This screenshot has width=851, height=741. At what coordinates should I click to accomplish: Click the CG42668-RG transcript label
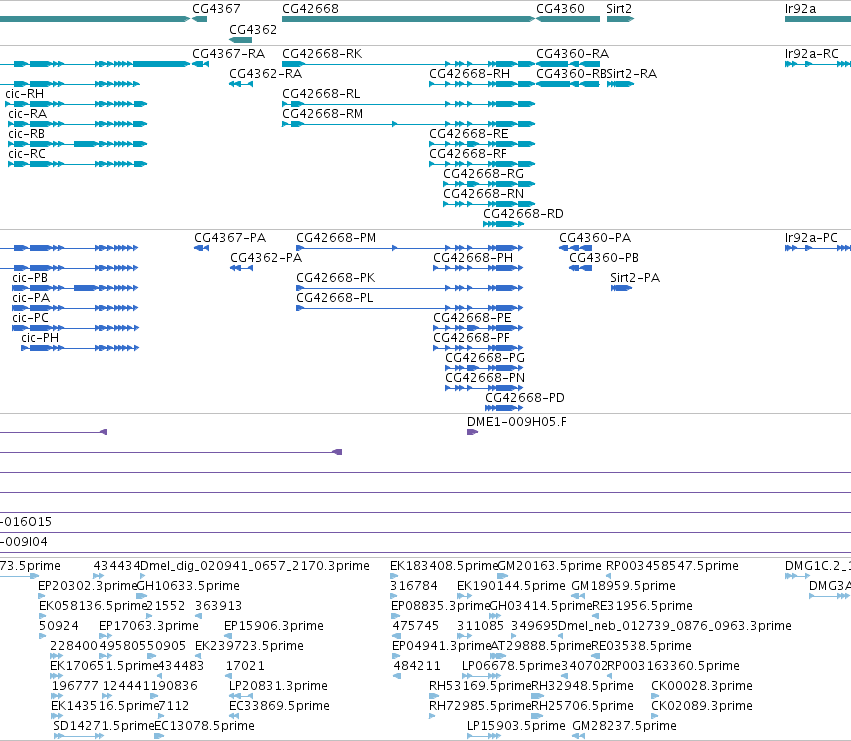point(484,174)
